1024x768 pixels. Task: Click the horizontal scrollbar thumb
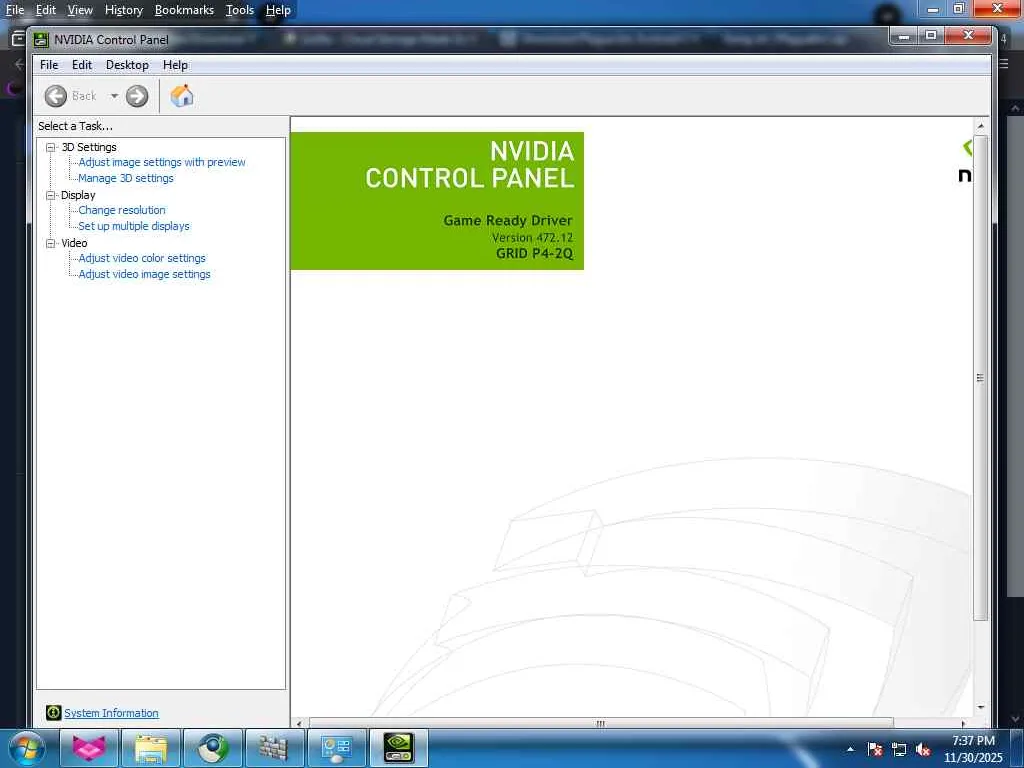(x=601, y=723)
